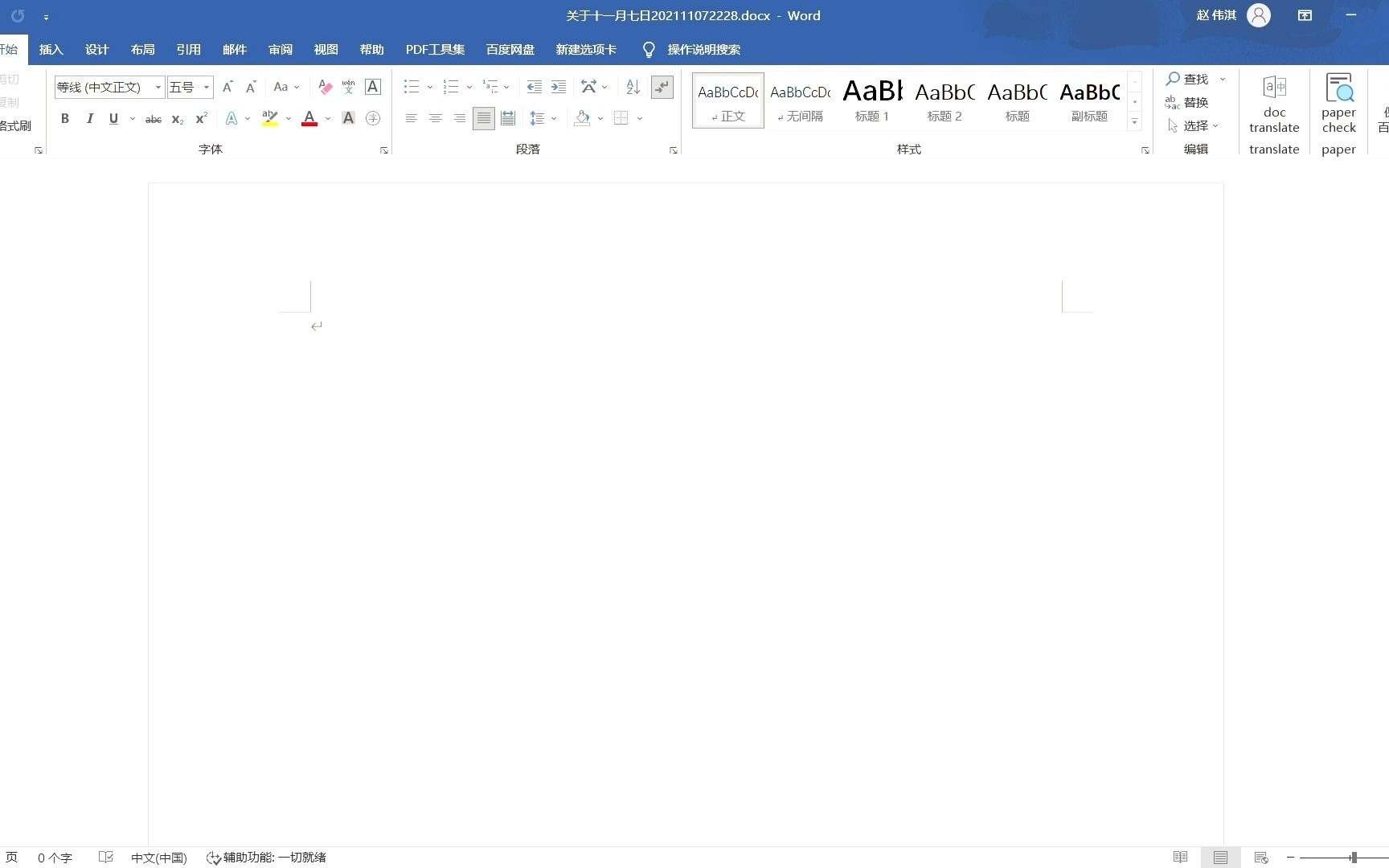Toggle bold formatting
Screen dimensions: 1389x868
pos(65,118)
